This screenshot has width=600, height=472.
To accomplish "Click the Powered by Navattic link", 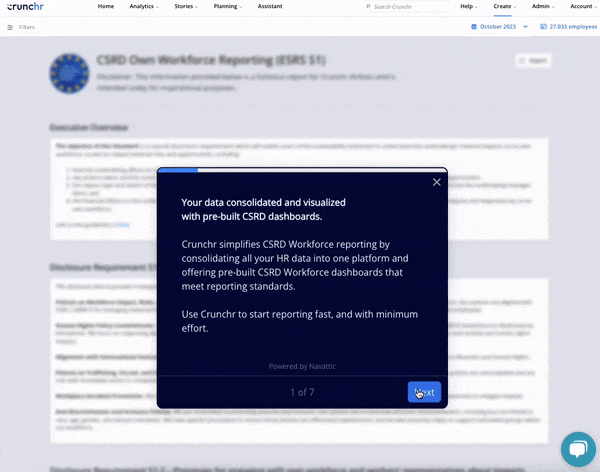I will pyautogui.click(x=302, y=366).
